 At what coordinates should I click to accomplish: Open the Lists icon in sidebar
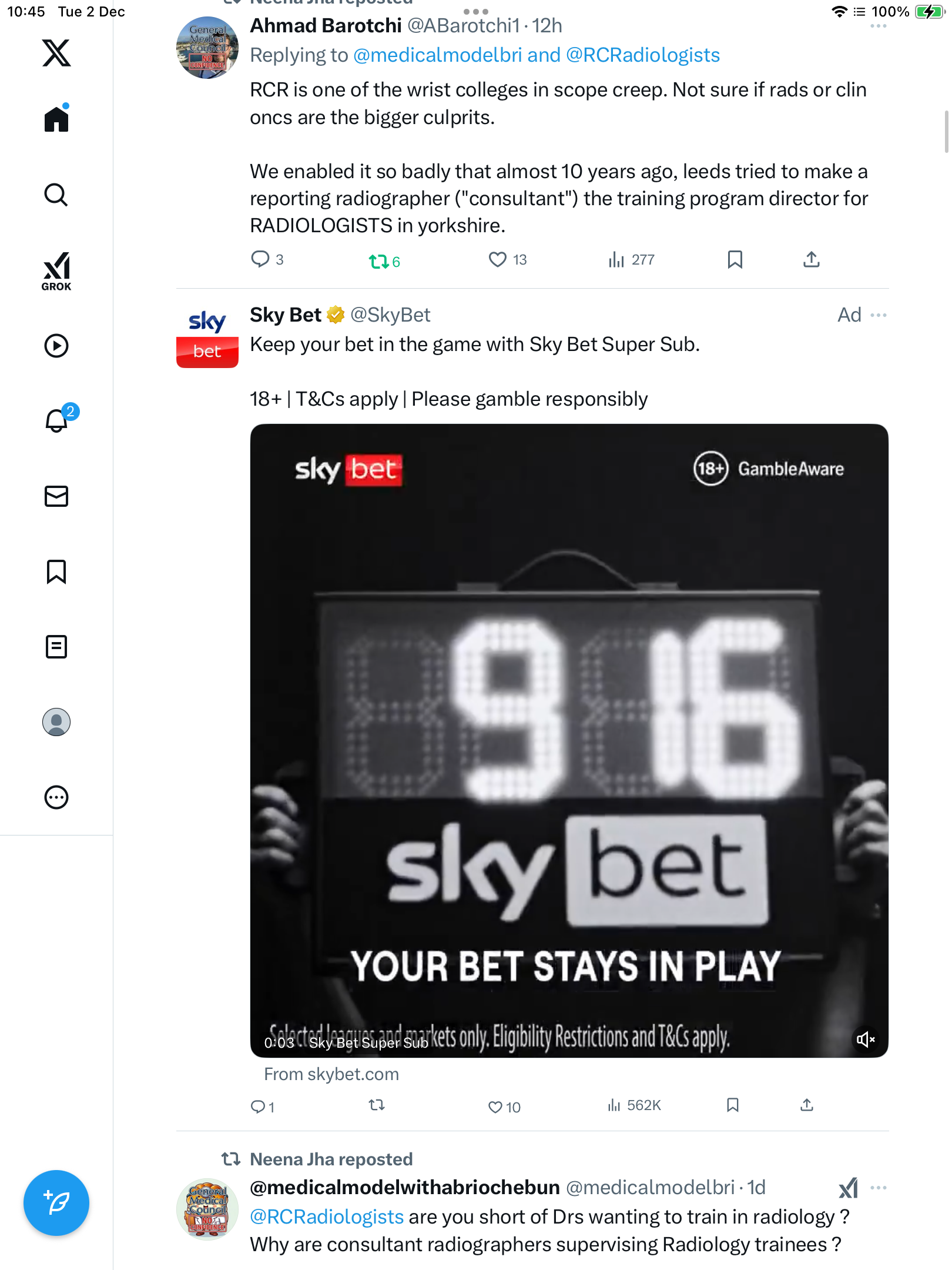coord(56,647)
